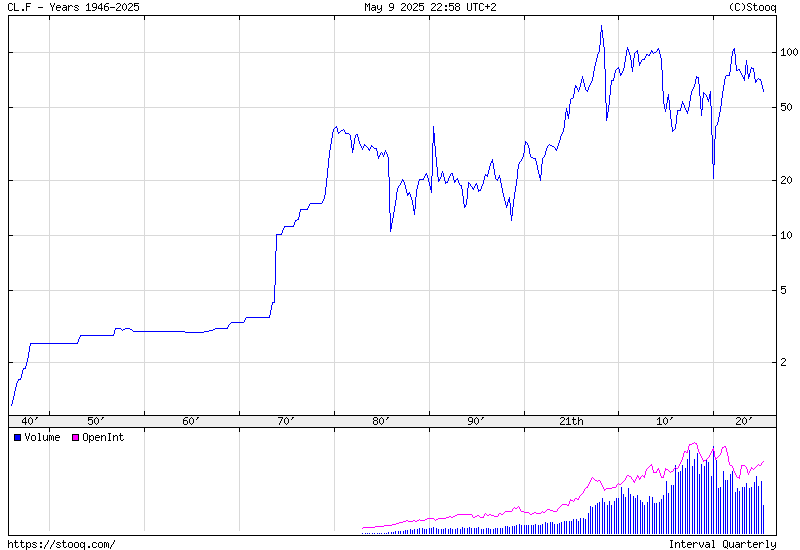The width and height of the screenshot is (800, 550).
Task: Click the 5 price axis label
Action: click(784, 290)
